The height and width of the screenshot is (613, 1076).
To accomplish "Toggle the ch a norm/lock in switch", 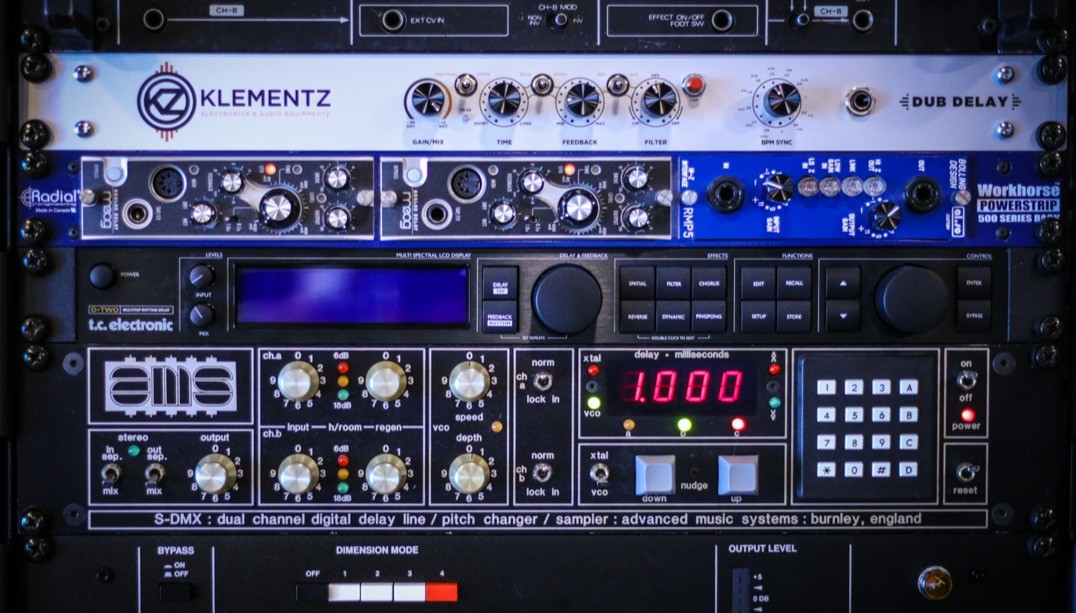I will click(542, 381).
